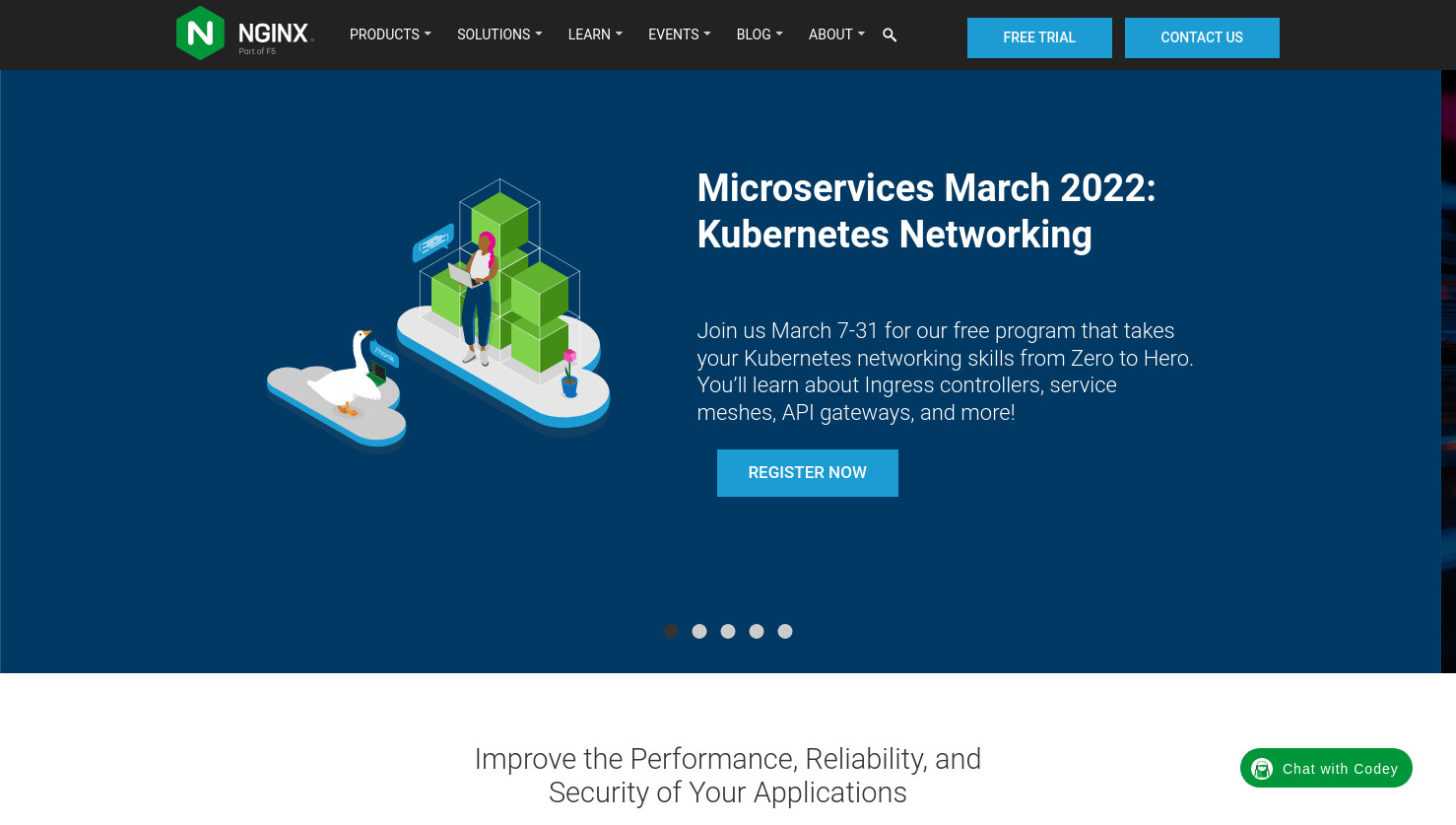This screenshot has height=825, width=1456.
Task: Click the NGINX logo in header
Action: tap(244, 34)
